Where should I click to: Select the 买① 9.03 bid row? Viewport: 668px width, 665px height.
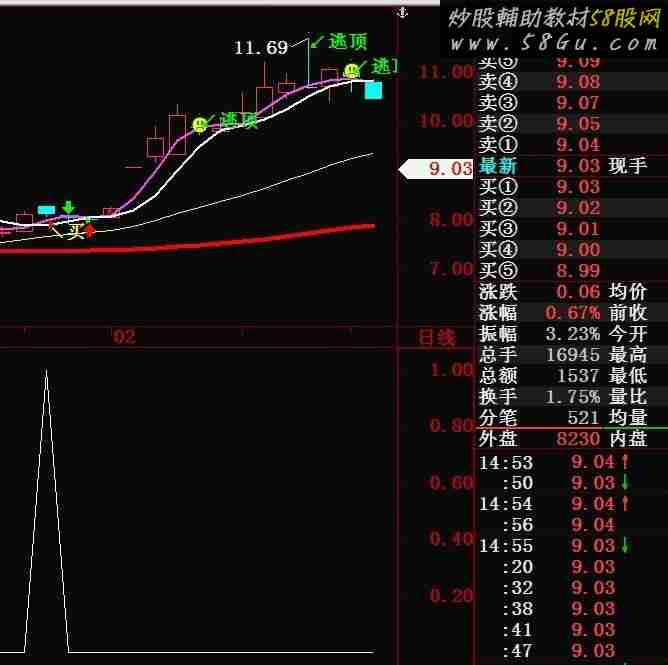571,187
